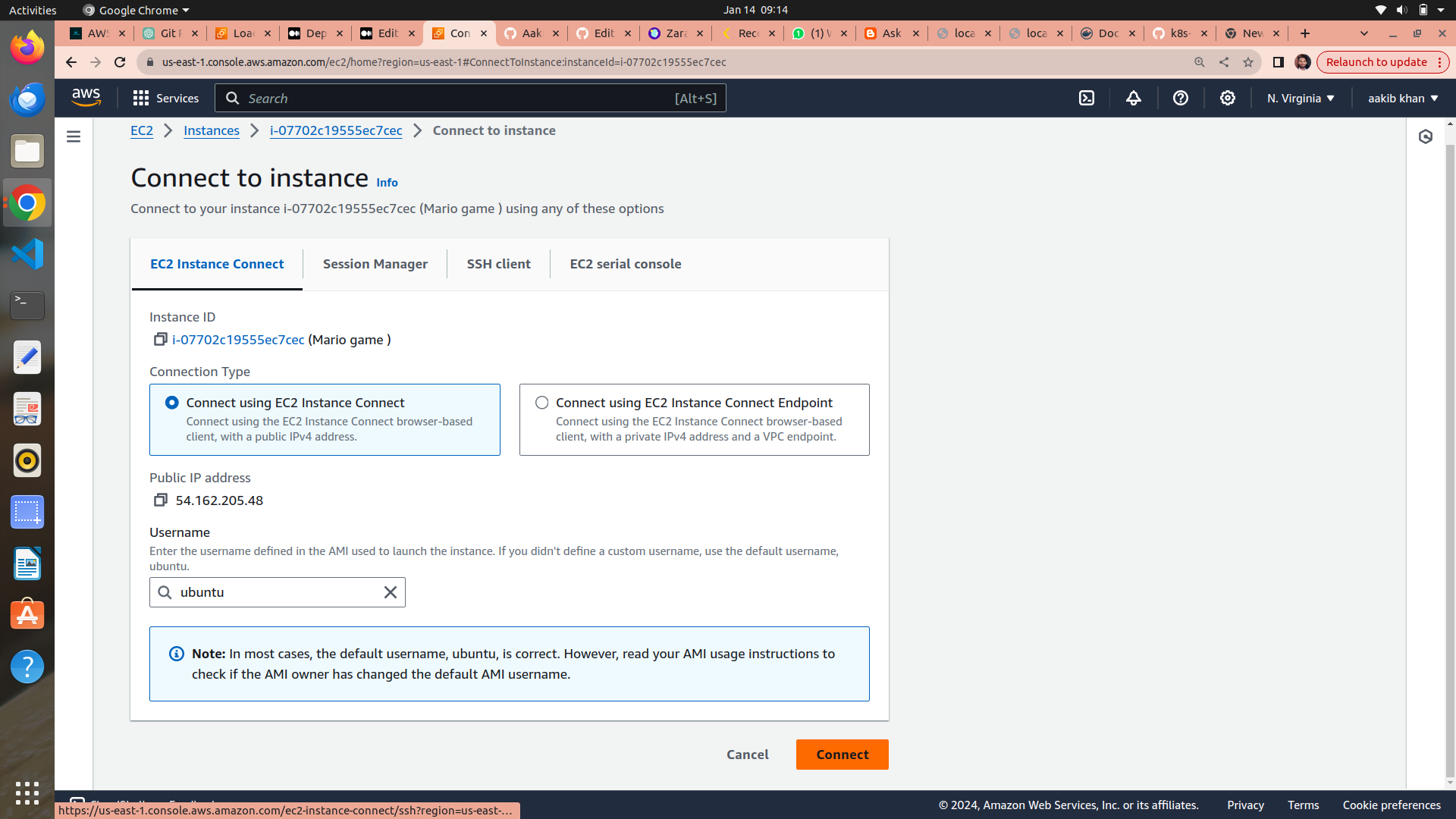
Task: Click the Username input field
Action: (277, 592)
